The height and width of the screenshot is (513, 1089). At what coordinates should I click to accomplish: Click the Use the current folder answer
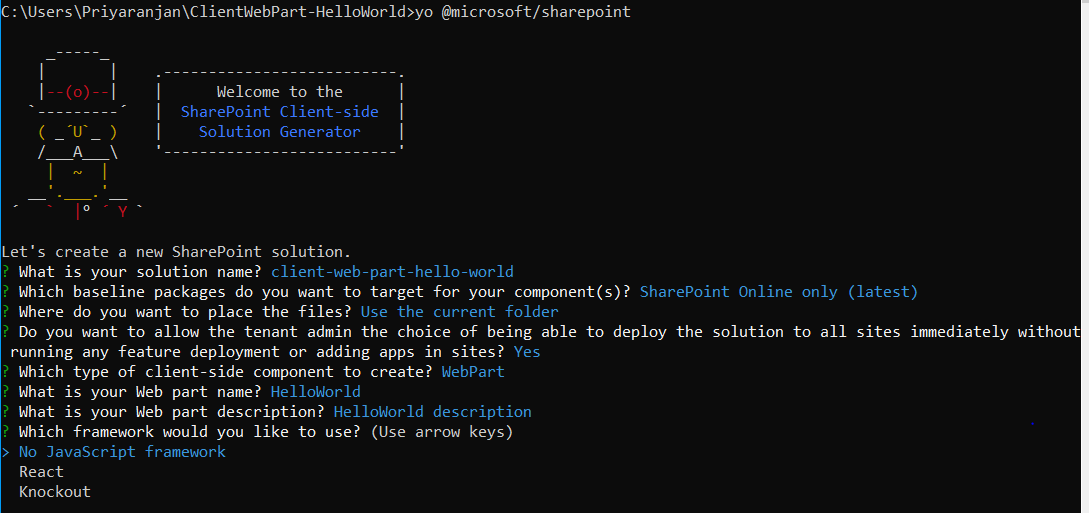[459, 311]
